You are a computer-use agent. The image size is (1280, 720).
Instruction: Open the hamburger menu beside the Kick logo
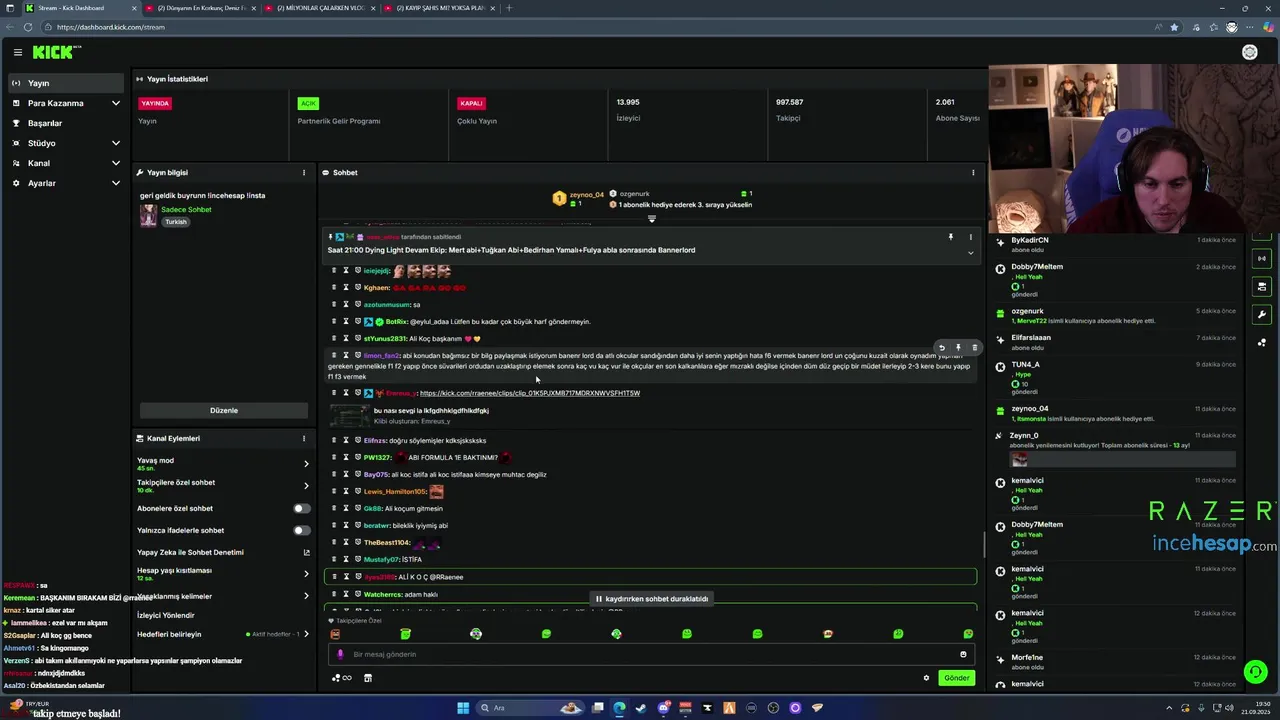pyautogui.click(x=17, y=52)
